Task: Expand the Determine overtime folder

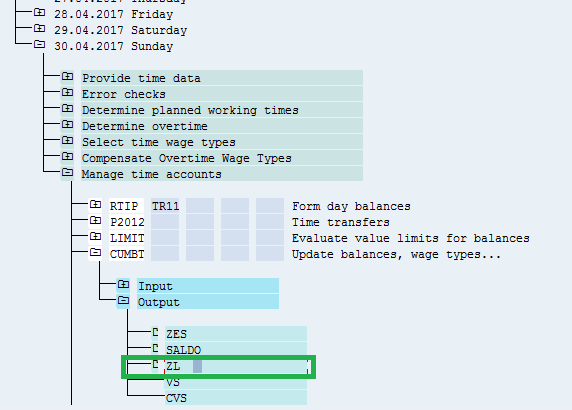Action: [x=67, y=125]
